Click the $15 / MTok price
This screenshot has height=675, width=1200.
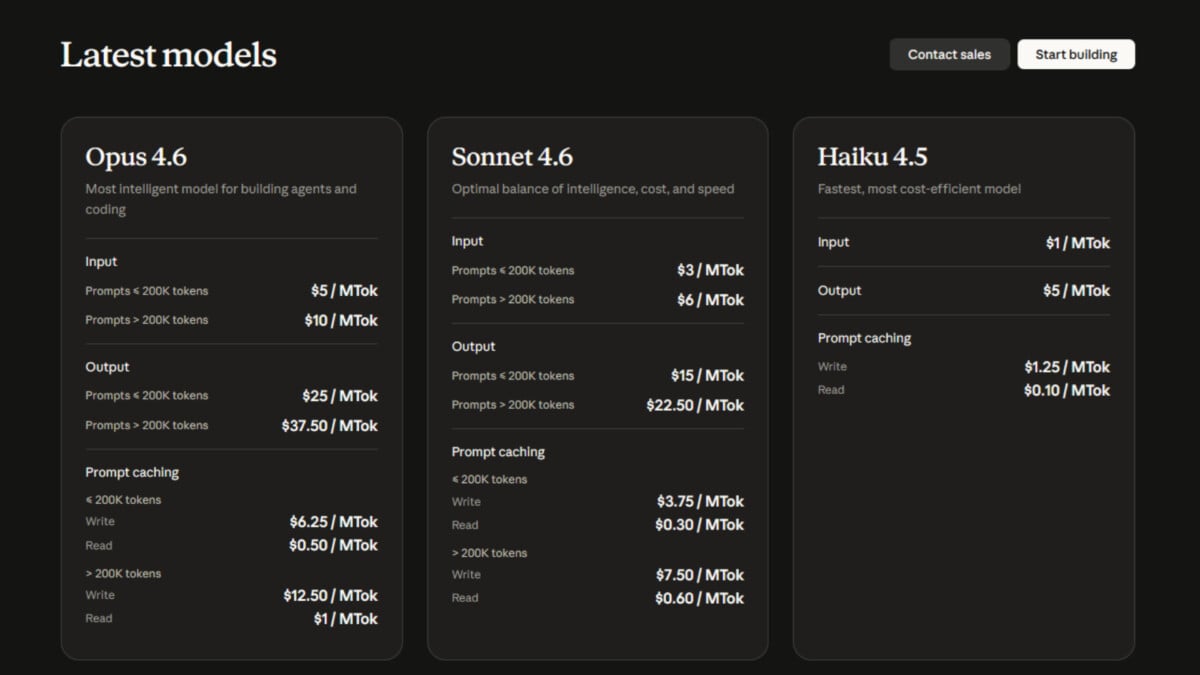pyautogui.click(x=707, y=376)
